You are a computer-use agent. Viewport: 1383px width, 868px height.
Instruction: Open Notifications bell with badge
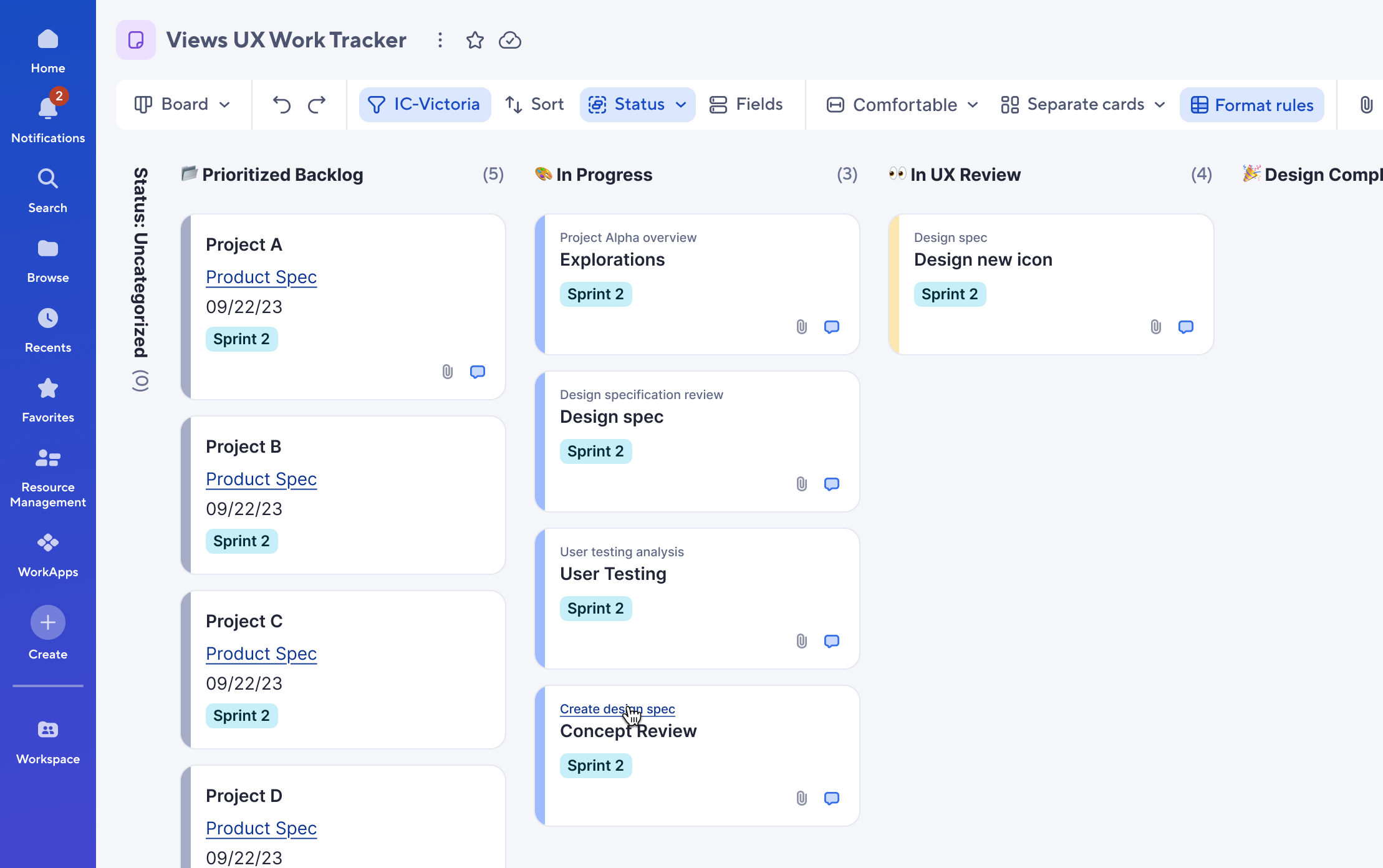coord(48,117)
